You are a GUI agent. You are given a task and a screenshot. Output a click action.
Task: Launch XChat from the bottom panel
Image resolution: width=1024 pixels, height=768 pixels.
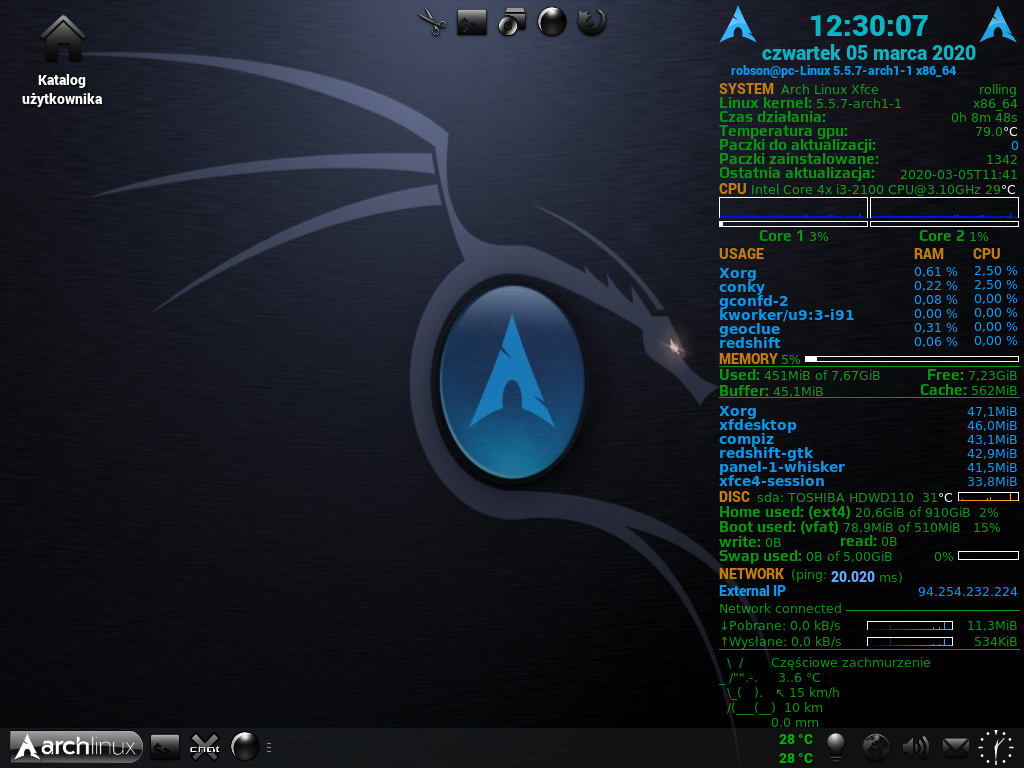tap(204, 747)
